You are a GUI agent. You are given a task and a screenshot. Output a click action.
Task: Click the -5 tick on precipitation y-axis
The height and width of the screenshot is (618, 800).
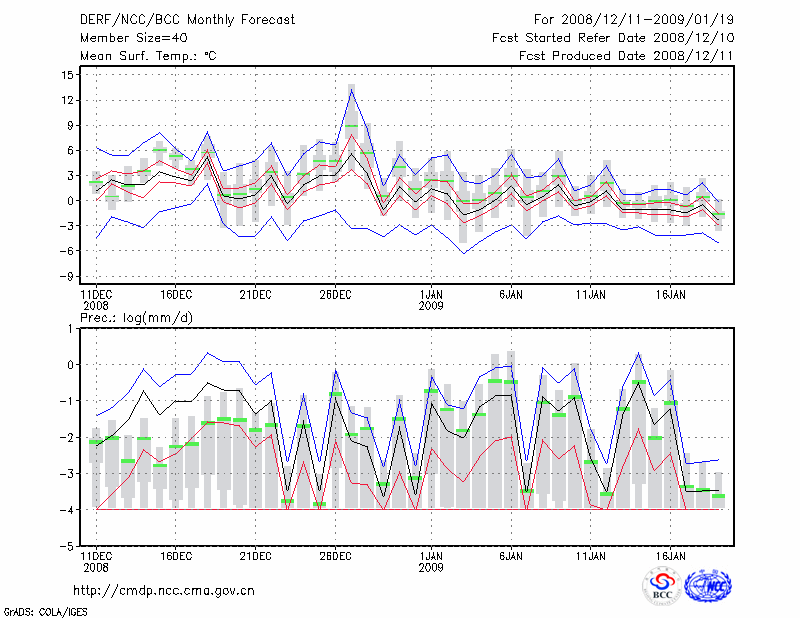coord(70,547)
